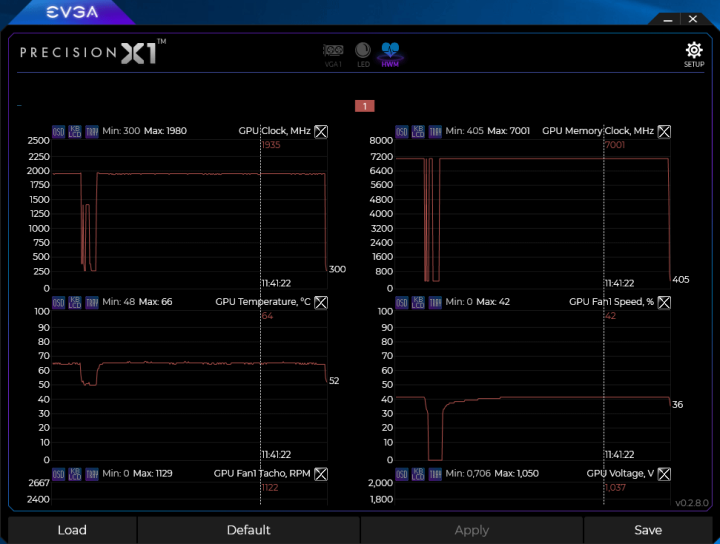Screen dimensions: 720x544
Task: Toggle TRAY icon for GPU Clock graph
Action: click(x=92, y=132)
